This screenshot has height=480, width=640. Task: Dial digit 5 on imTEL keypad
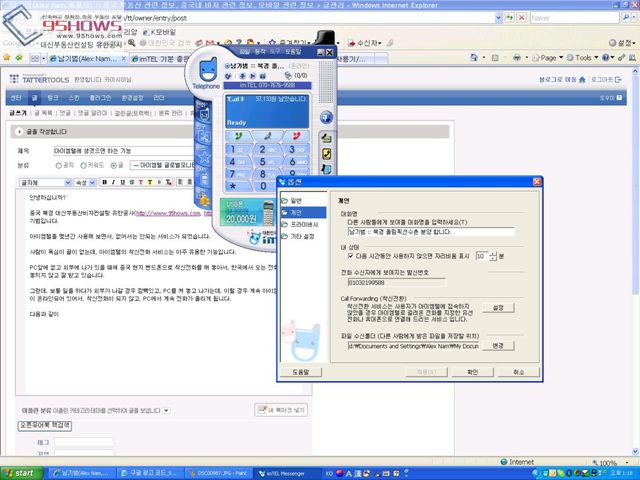(267, 162)
